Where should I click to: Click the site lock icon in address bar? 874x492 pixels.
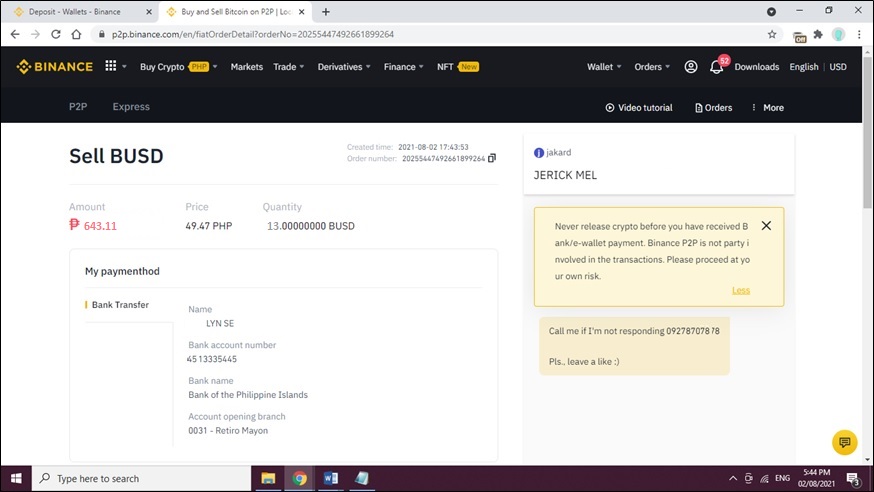[x=101, y=34]
